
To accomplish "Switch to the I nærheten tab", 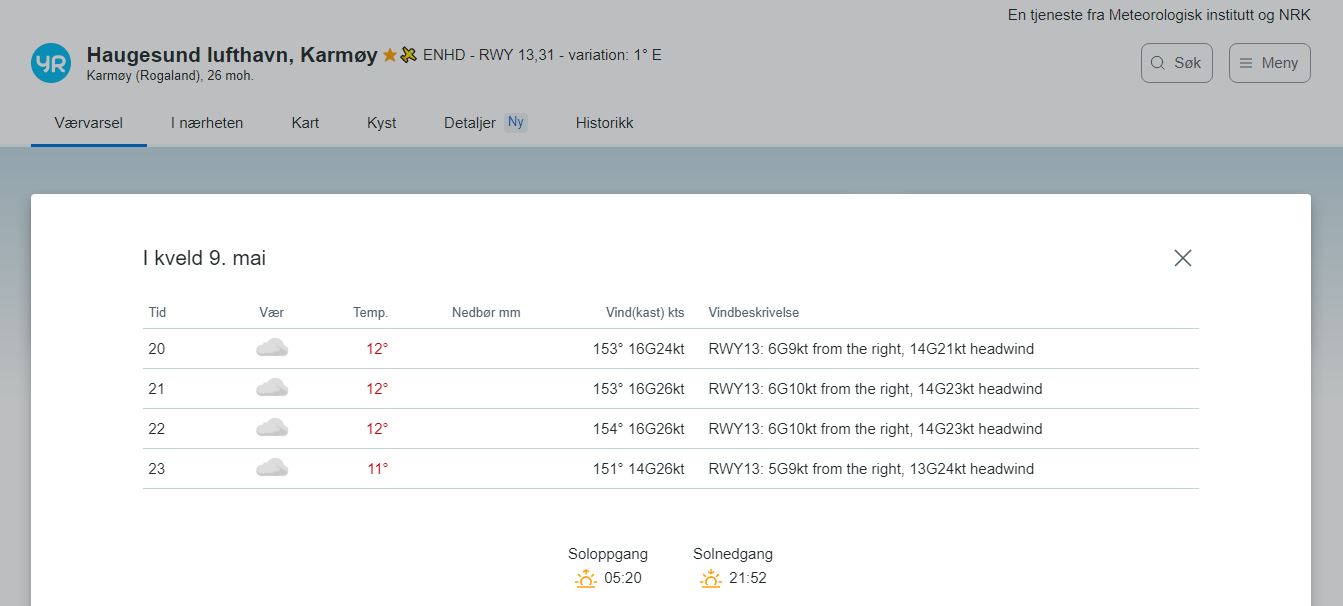I will click(x=207, y=123).
